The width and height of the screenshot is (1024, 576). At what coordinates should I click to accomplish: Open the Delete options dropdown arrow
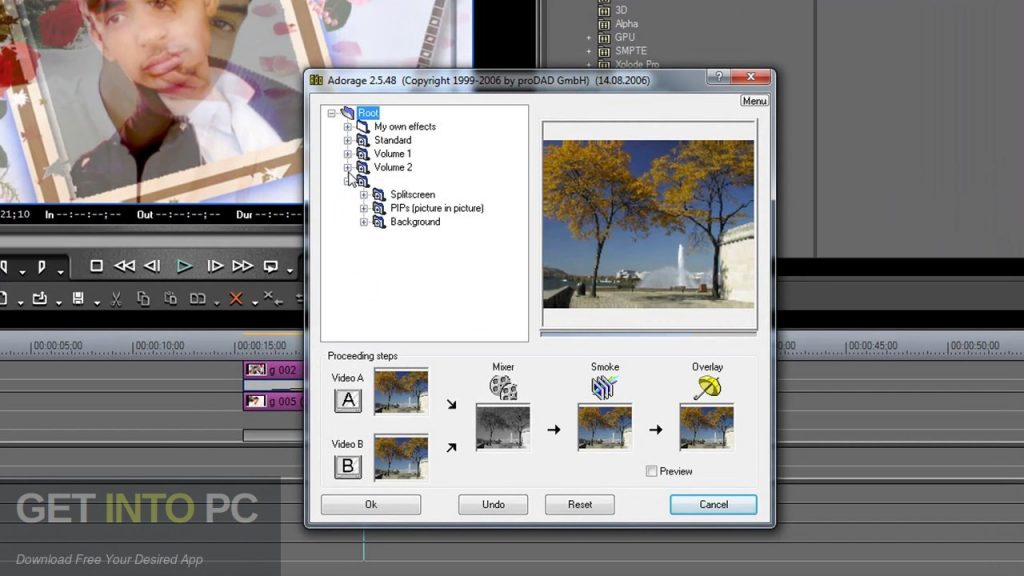click(x=255, y=302)
